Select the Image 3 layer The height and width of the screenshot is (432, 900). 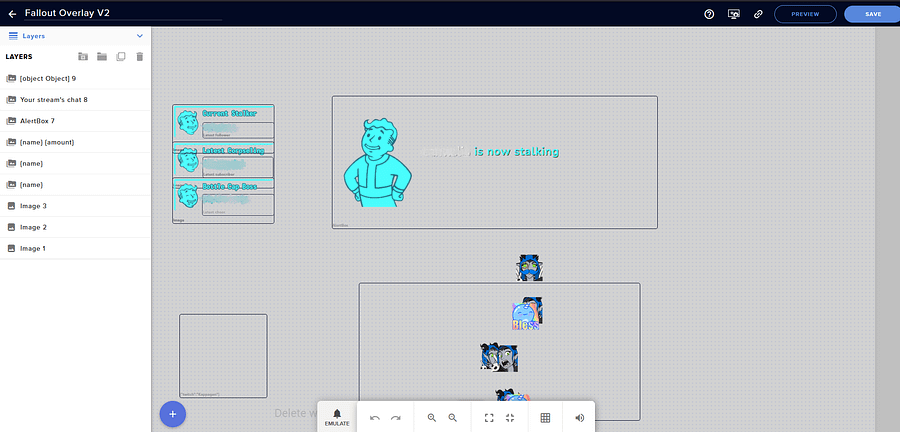[x=75, y=206]
